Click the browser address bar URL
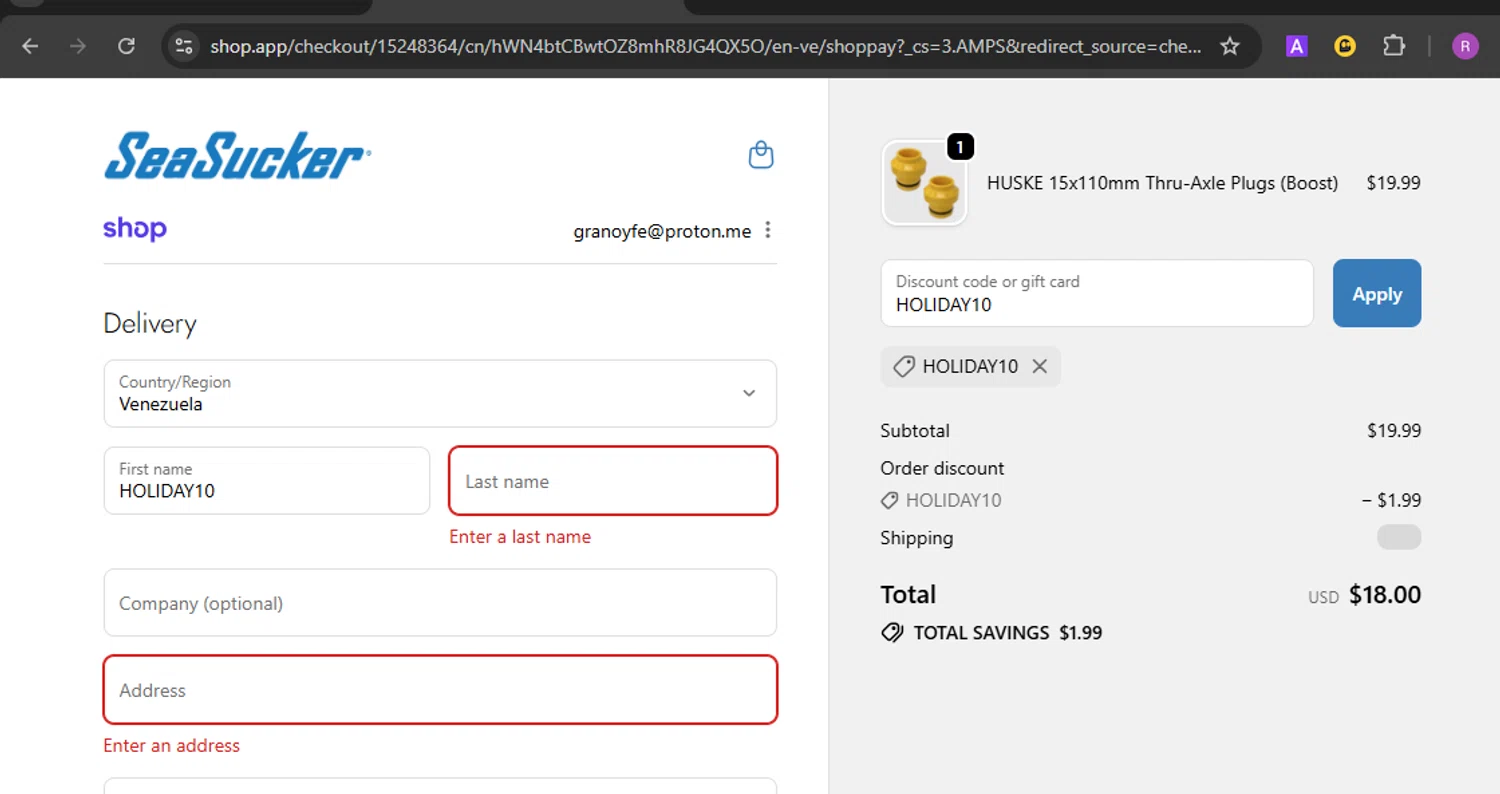 (705, 46)
